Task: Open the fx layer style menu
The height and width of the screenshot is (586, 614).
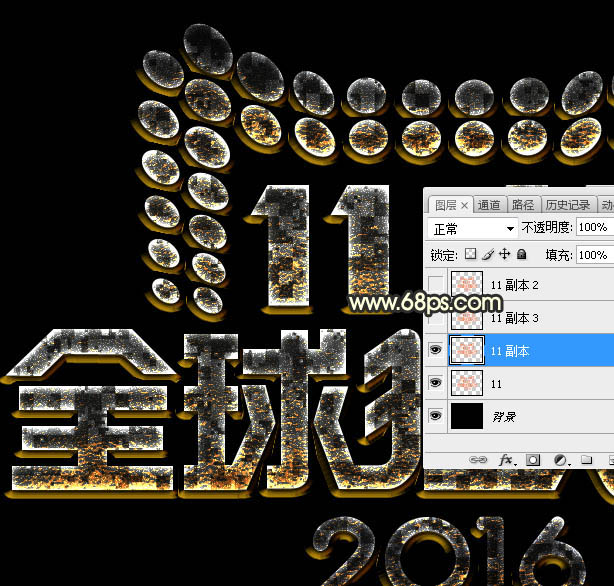Action: coord(507,459)
